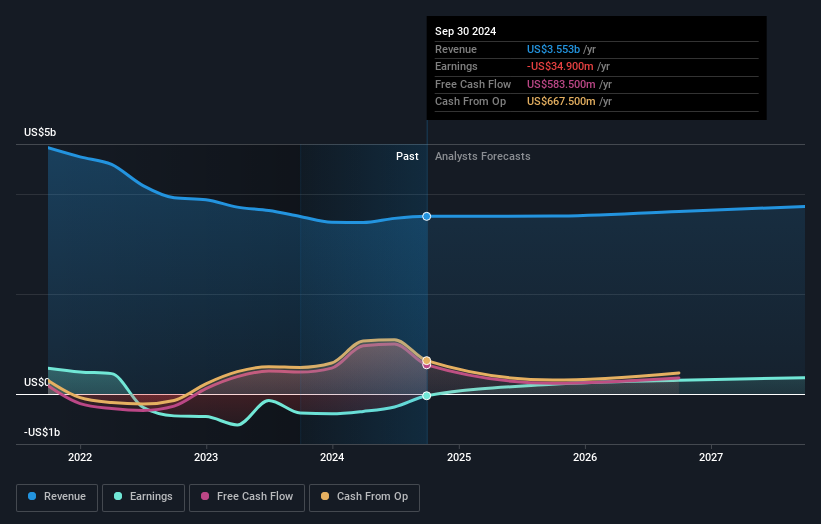821x524 pixels.
Task: Click the Revenue value US$3.553b
Action: point(553,49)
